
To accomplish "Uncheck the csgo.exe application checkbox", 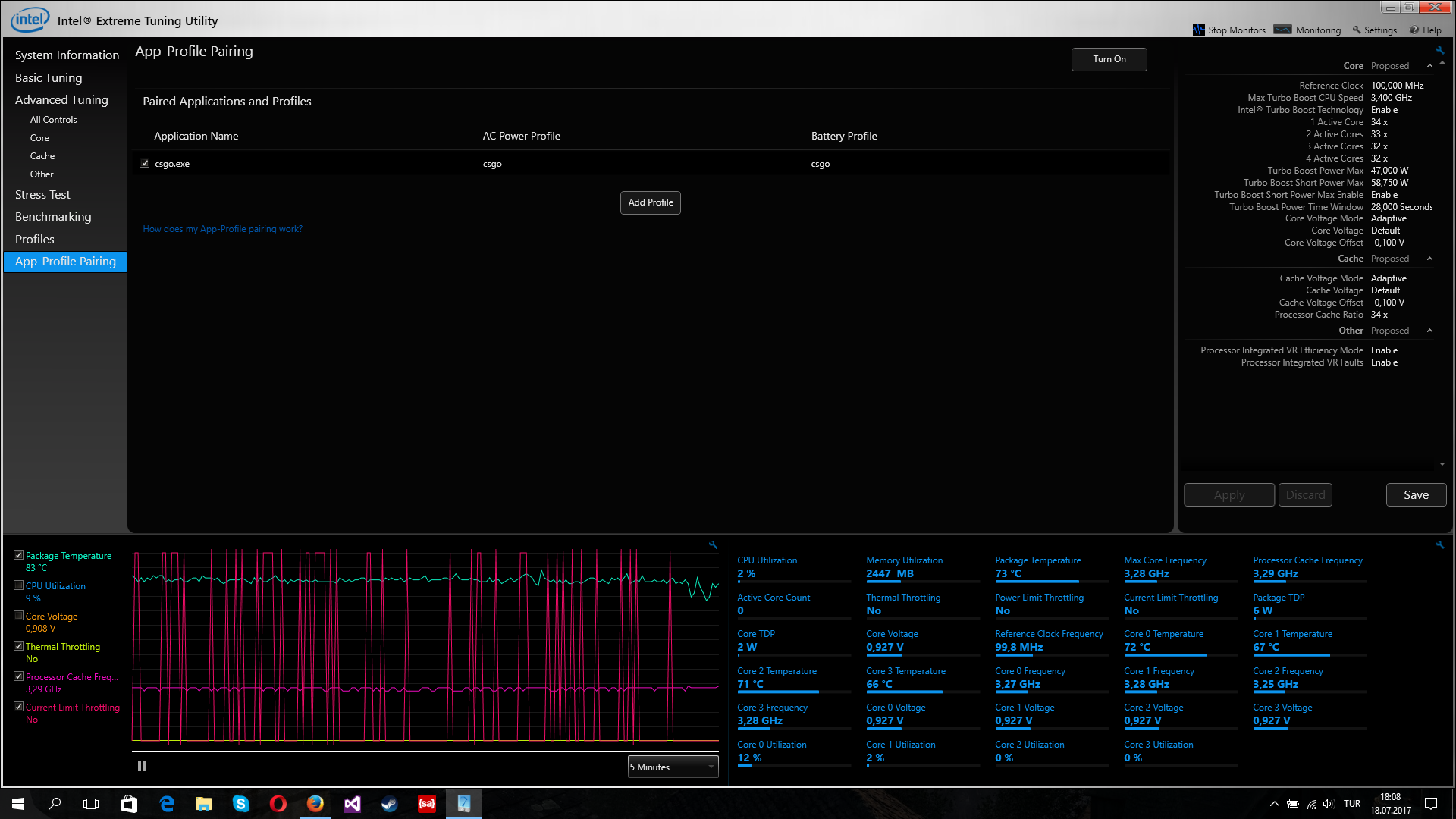I will pyautogui.click(x=145, y=163).
